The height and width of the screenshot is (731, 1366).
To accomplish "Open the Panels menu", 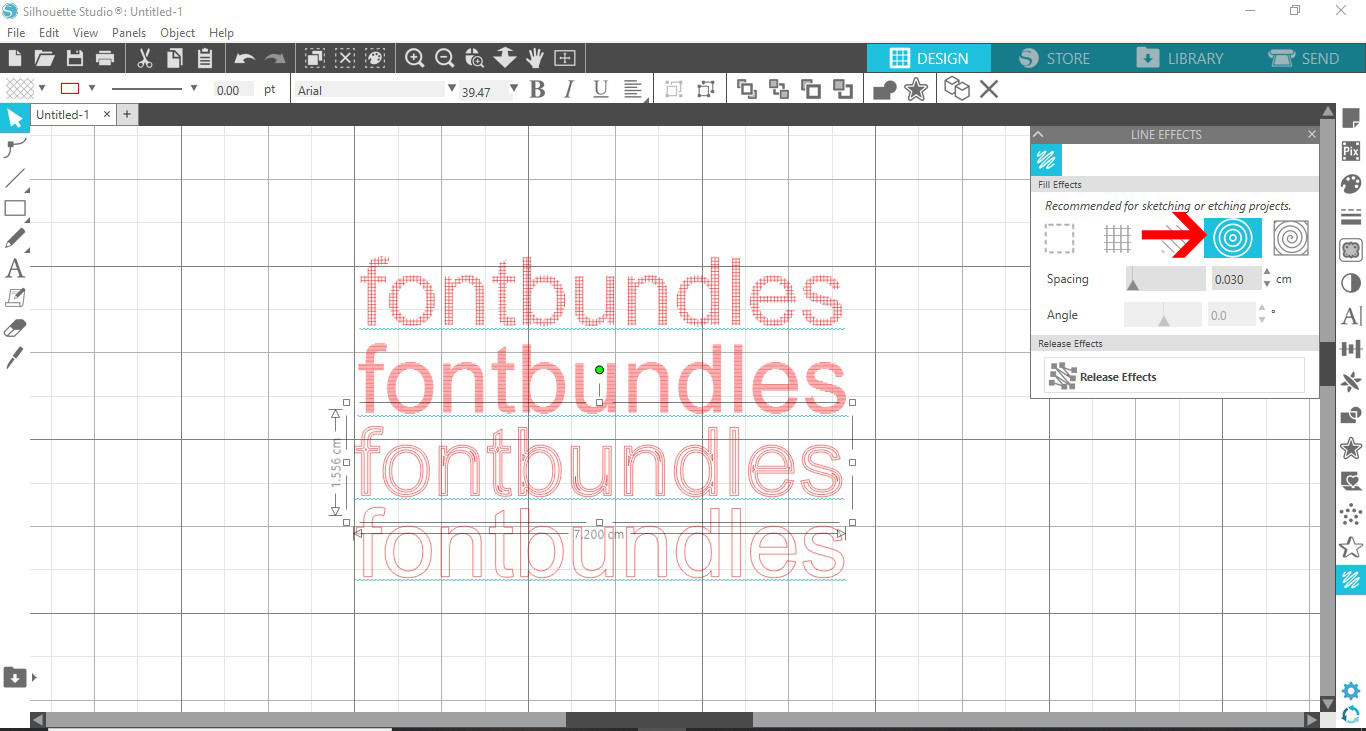I will [x=129, y=32].
